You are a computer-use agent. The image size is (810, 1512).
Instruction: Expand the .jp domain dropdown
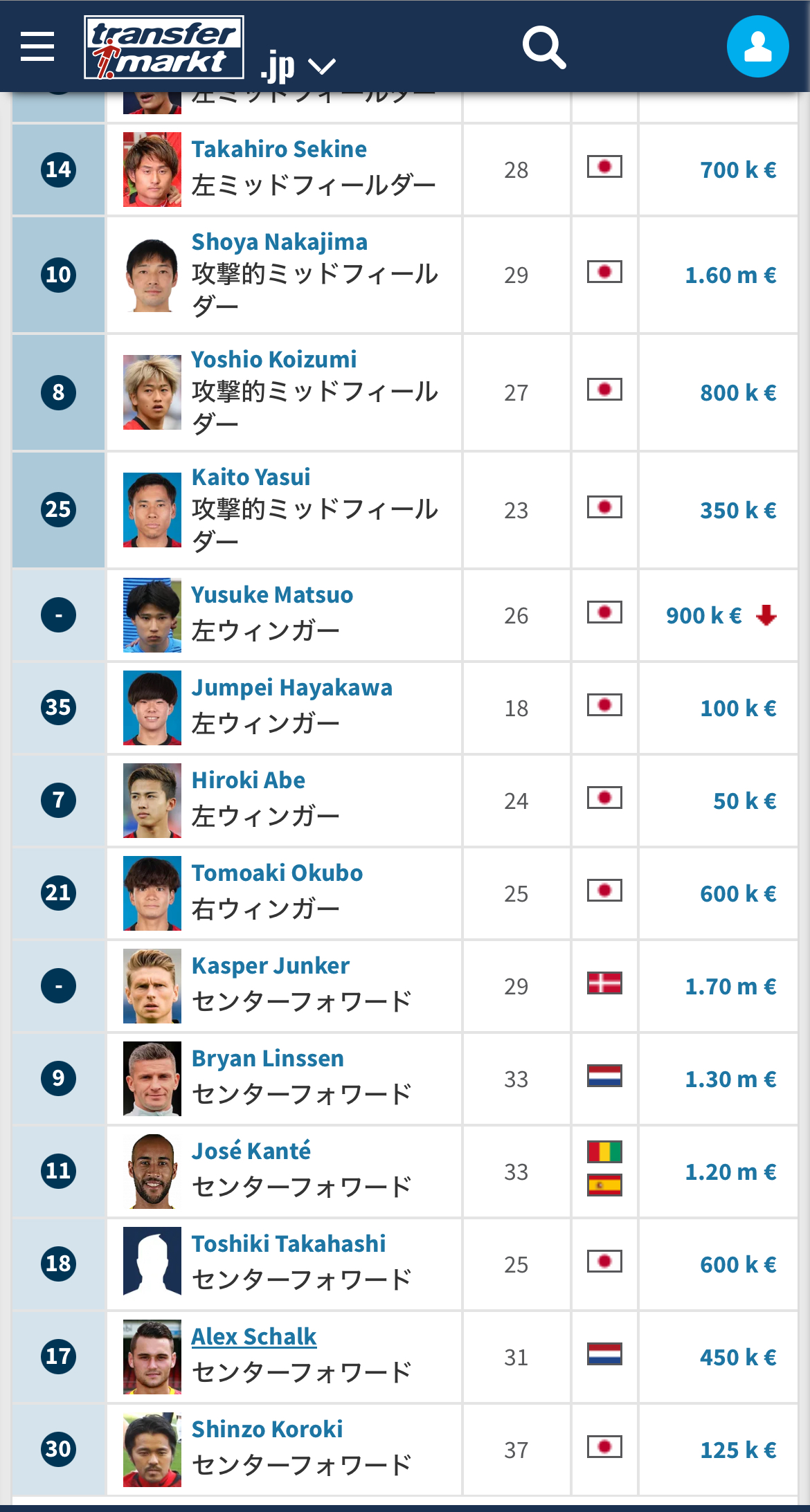point(322,66)
